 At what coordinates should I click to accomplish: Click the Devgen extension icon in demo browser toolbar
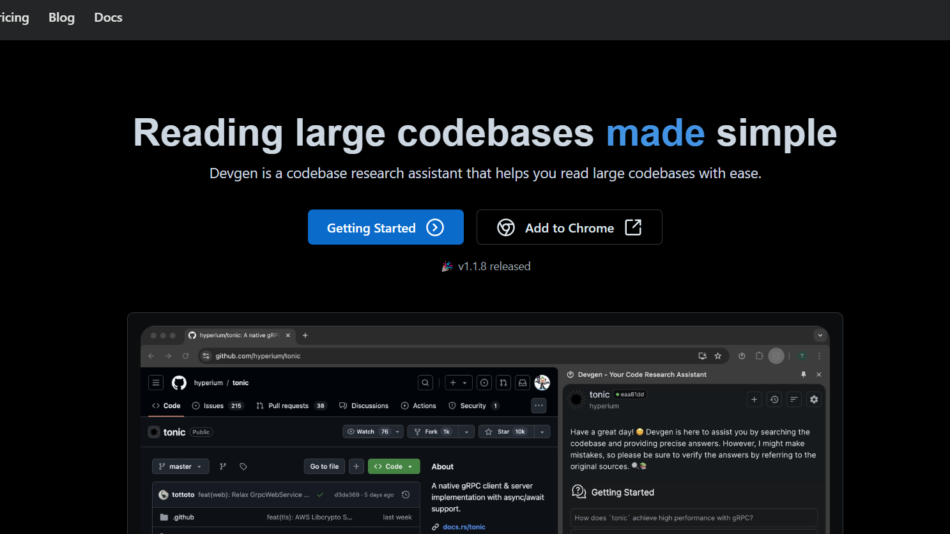[x=742, y=356]
